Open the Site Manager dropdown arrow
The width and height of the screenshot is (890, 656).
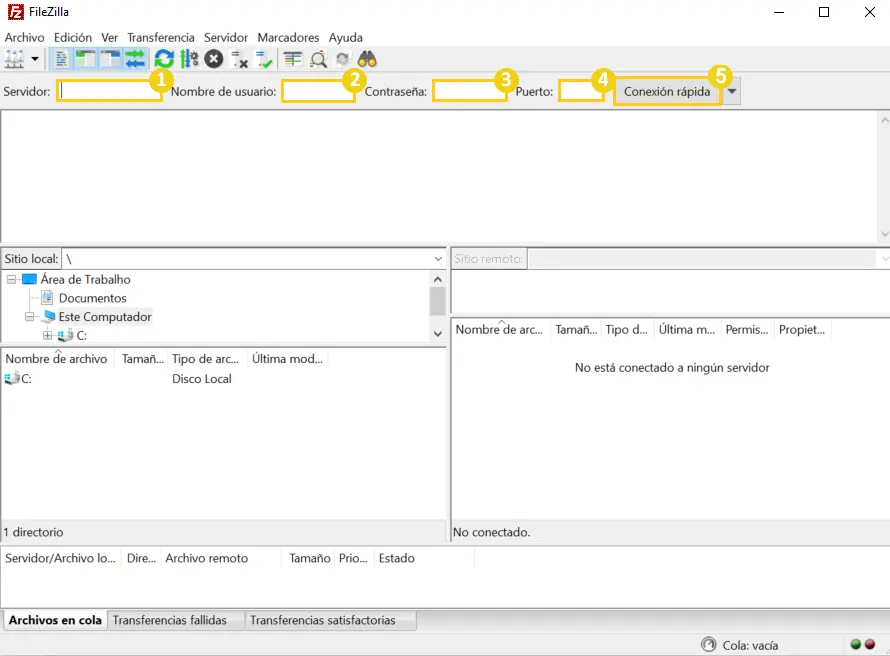click(35, 59)
